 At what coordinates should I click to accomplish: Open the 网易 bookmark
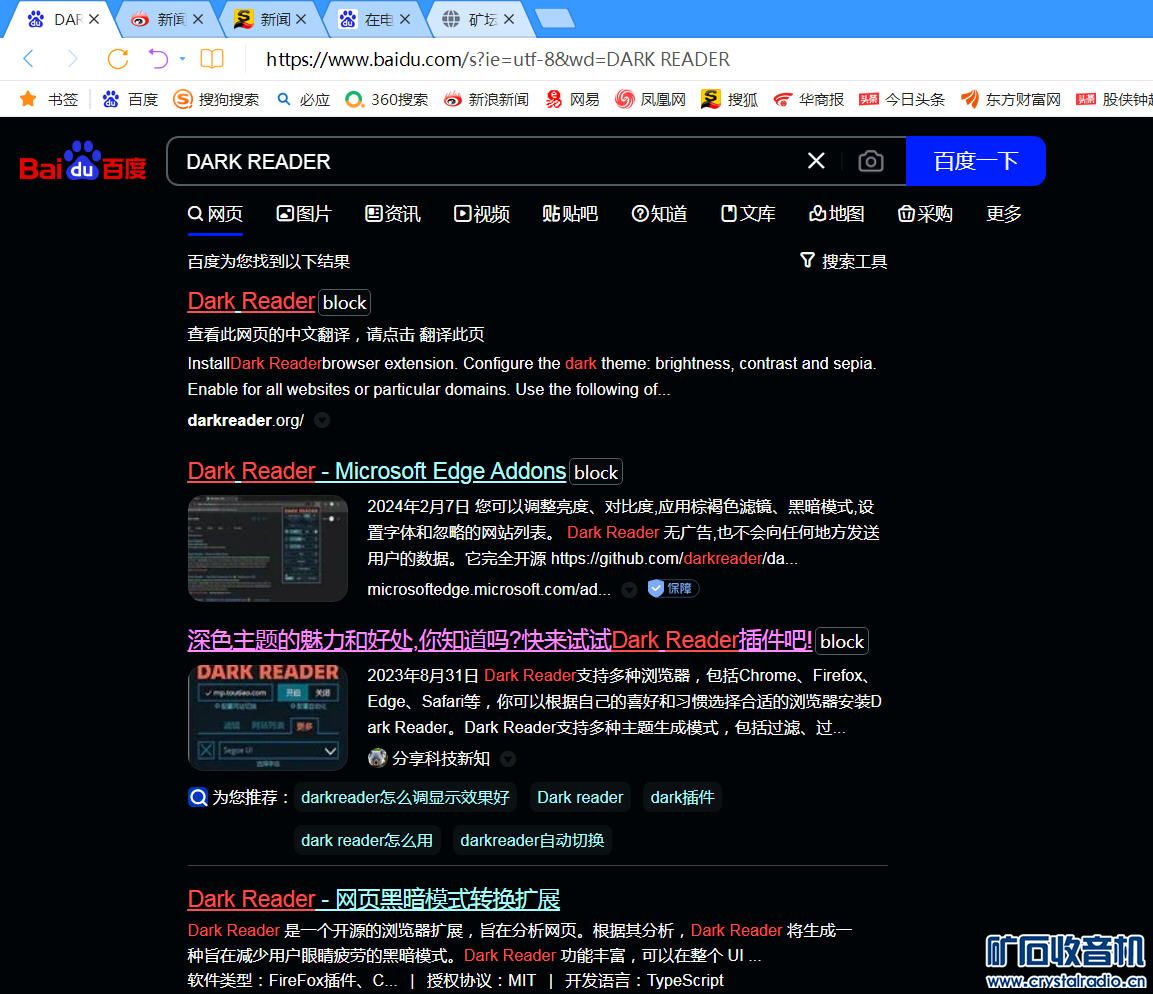pyautogui.click(x=572, y=99)
